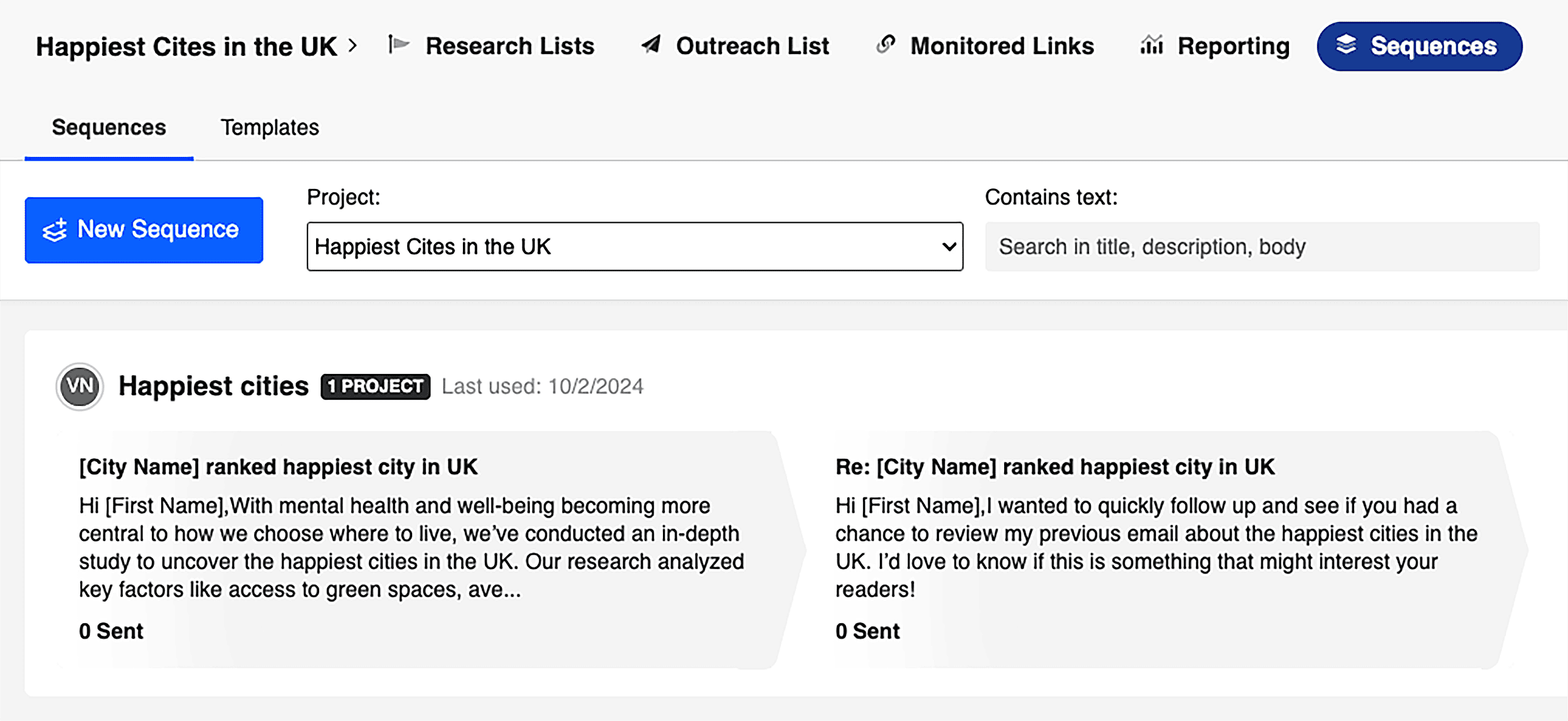Click the VN avatar beside Happiest cities
This screenshot has width=1568, height=721.
pos(79,387)
